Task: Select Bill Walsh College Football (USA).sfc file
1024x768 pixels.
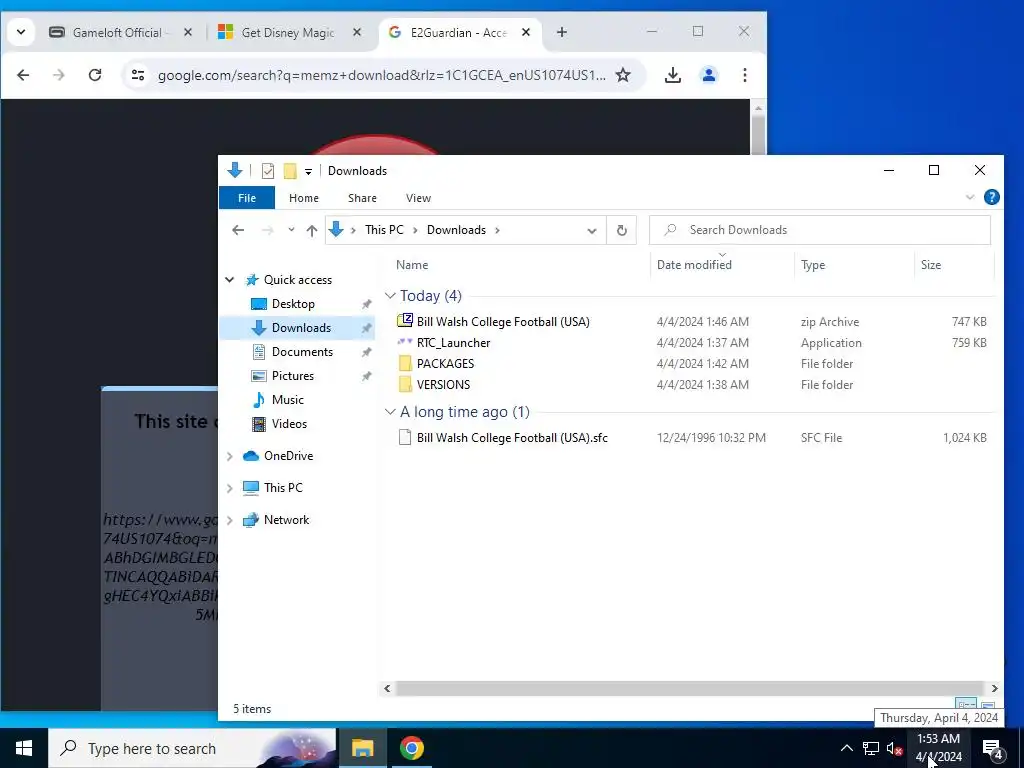Action: (x=512, y=438)
